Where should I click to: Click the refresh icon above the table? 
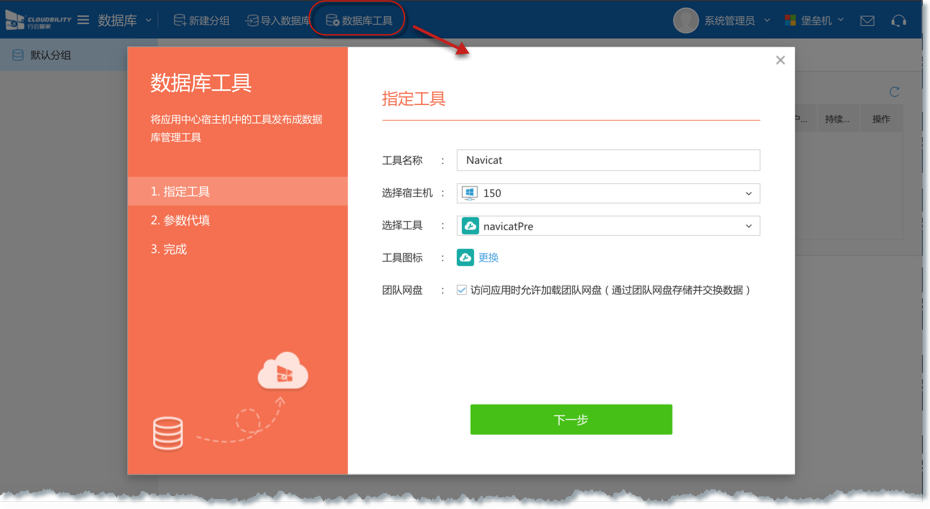point(894,92)
